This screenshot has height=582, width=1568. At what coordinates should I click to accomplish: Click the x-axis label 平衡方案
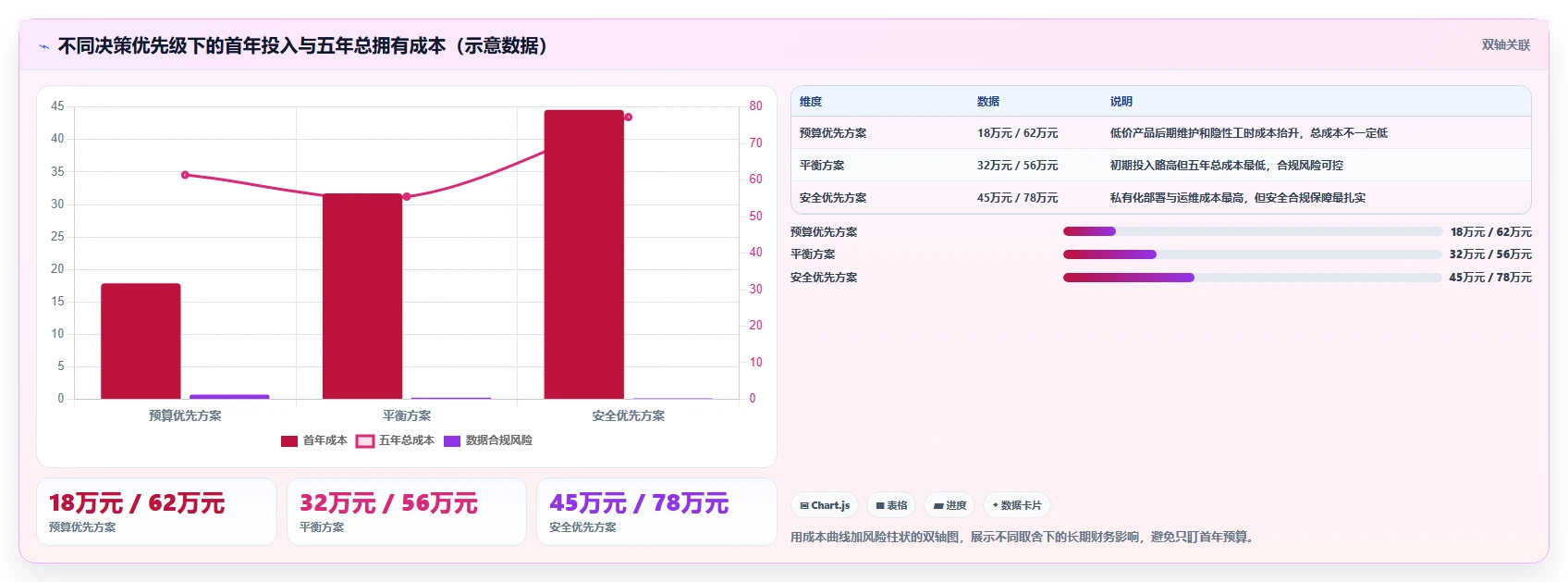(x=407, y=416)
